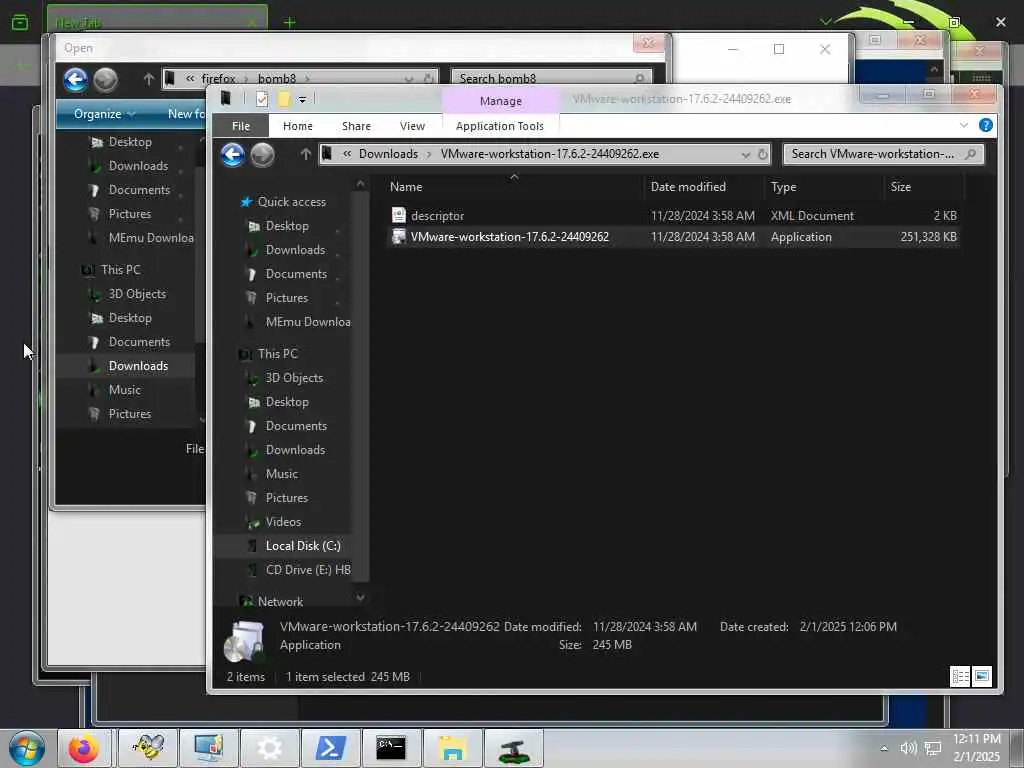Open the File ribbon tab
The image size is (1024, 768).
tap(241, 126)
